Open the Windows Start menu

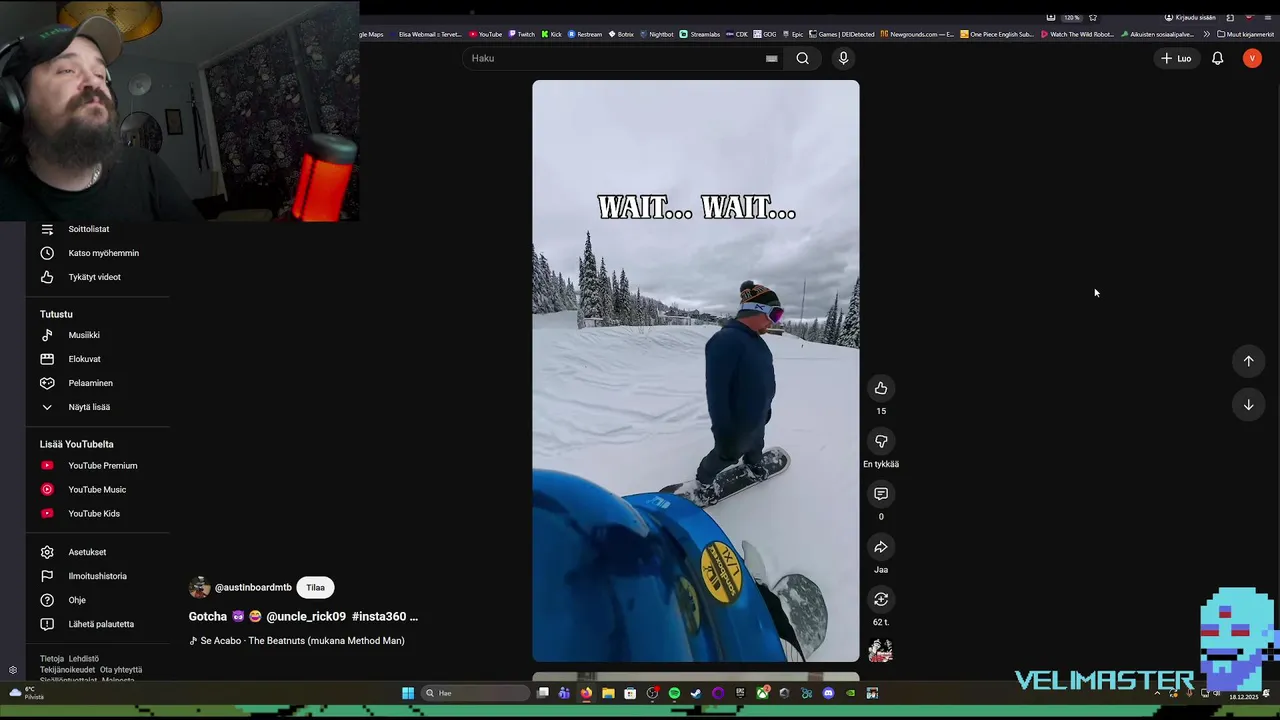(x=408, y=693)
